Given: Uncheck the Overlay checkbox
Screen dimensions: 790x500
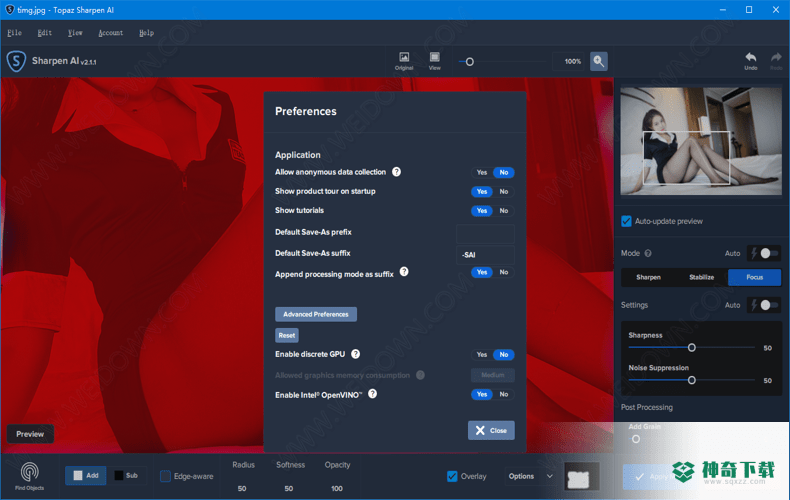Looking at the screenshot, I should tap(452, 476).
